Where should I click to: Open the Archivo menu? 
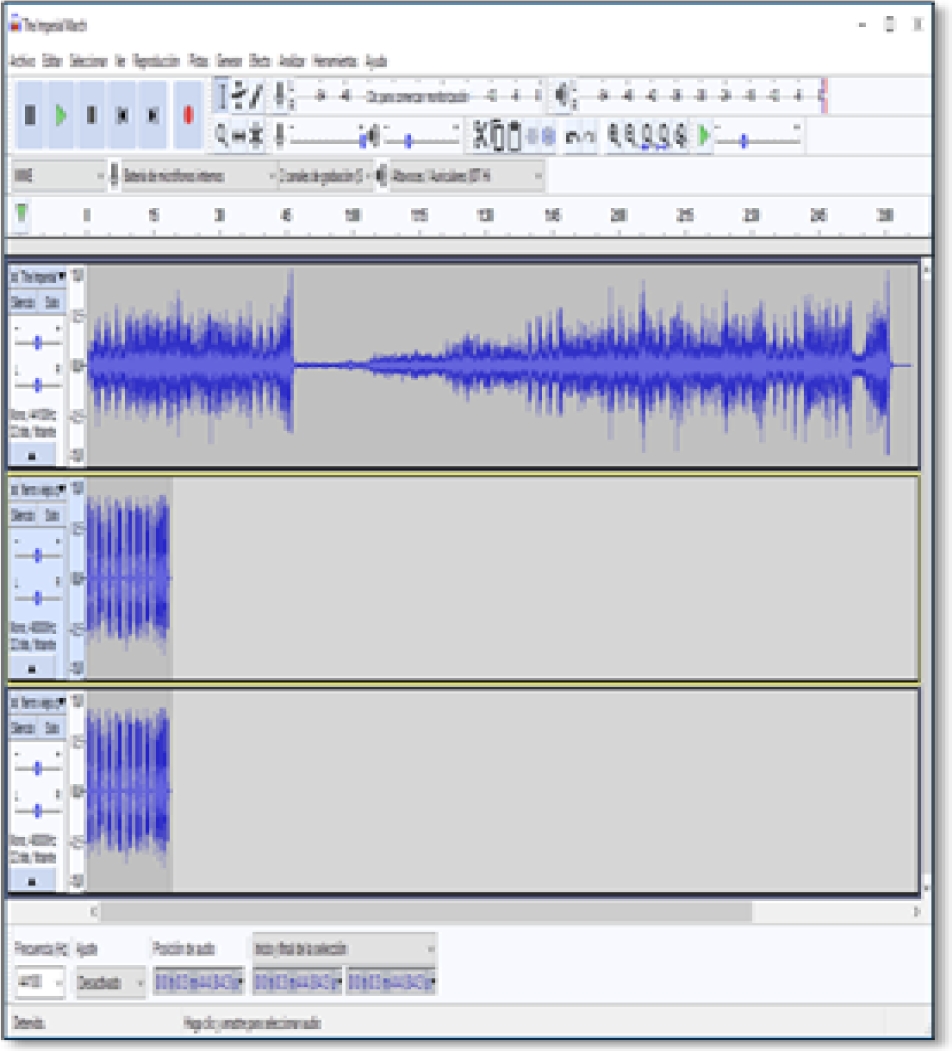(22, 61)
